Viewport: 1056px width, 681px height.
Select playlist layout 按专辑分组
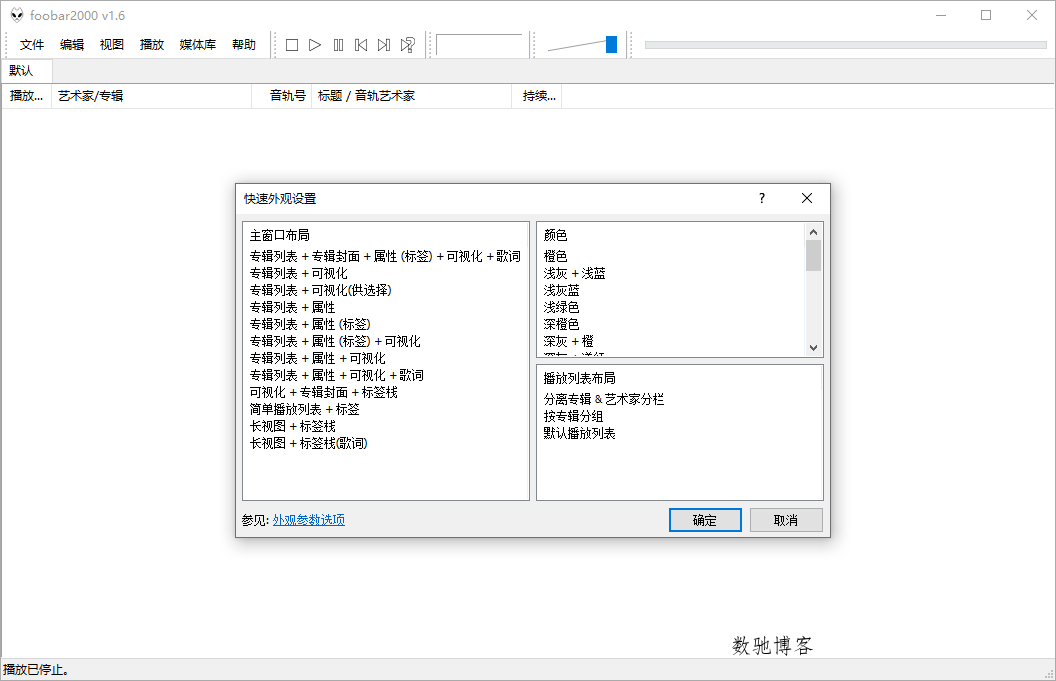click(573, 416)
